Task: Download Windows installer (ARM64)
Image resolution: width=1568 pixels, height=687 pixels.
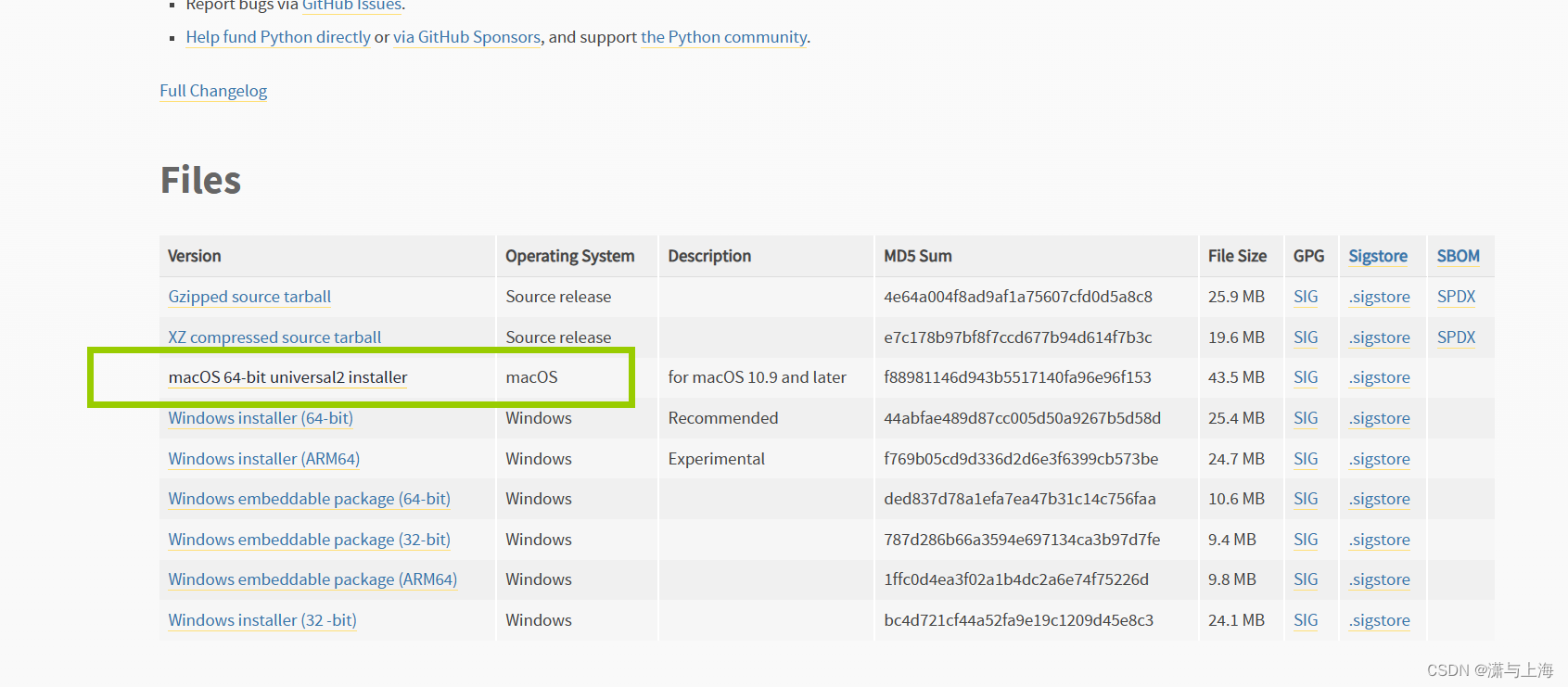Action: 263,459
